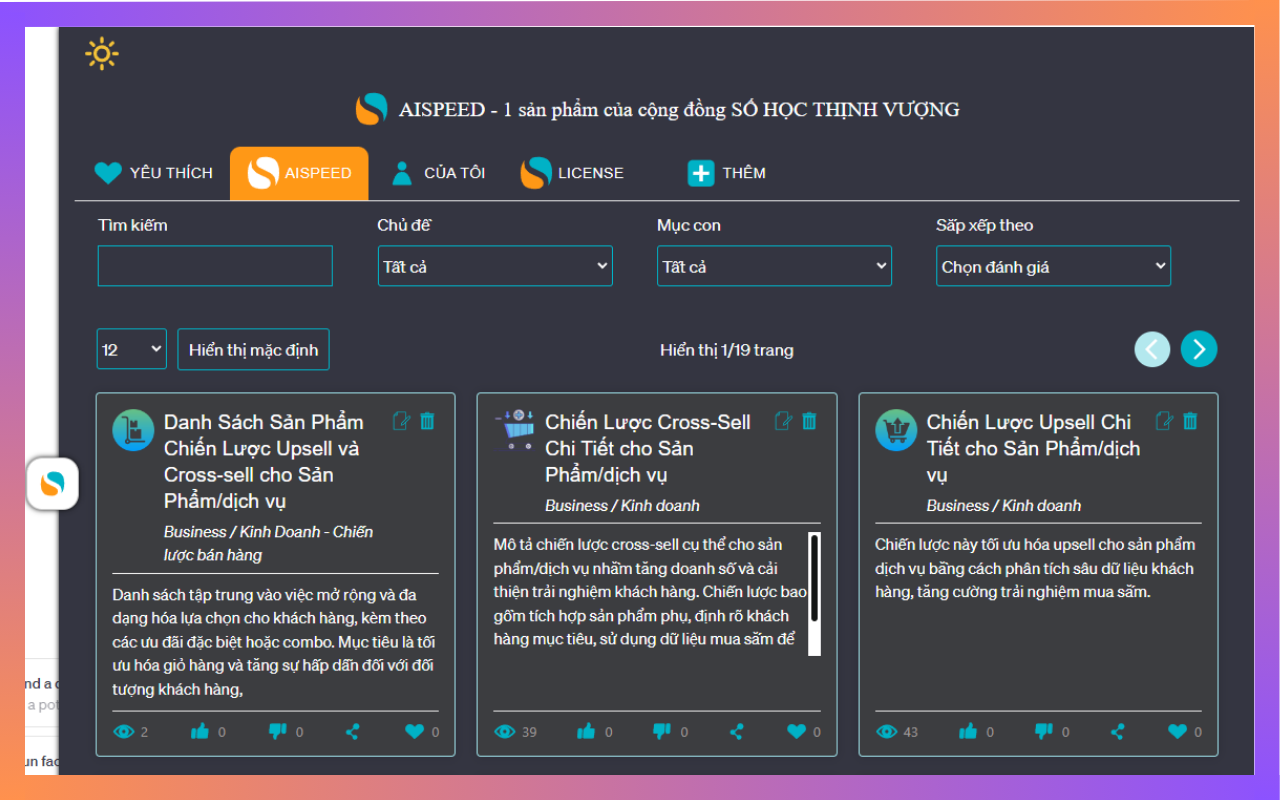Click the AISPEED logo next to the title

point(371,109)
